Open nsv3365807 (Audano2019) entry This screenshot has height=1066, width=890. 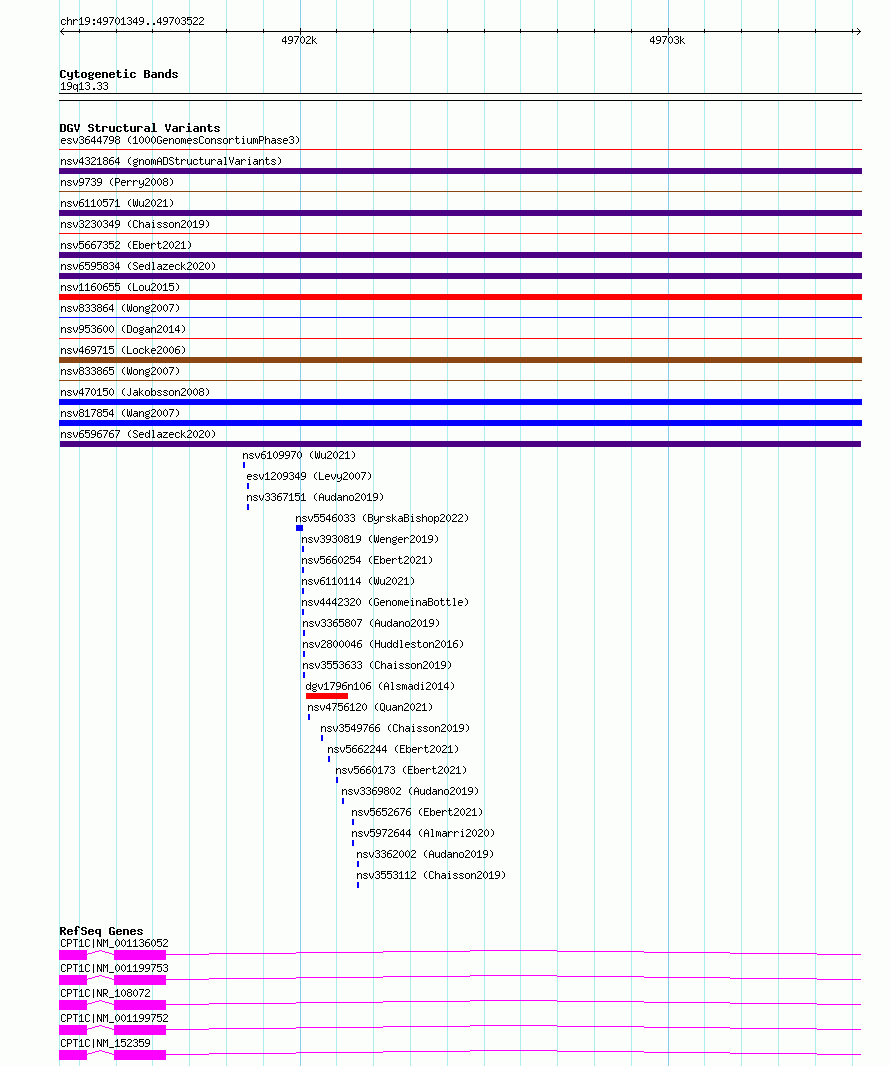tap(371, 624)
